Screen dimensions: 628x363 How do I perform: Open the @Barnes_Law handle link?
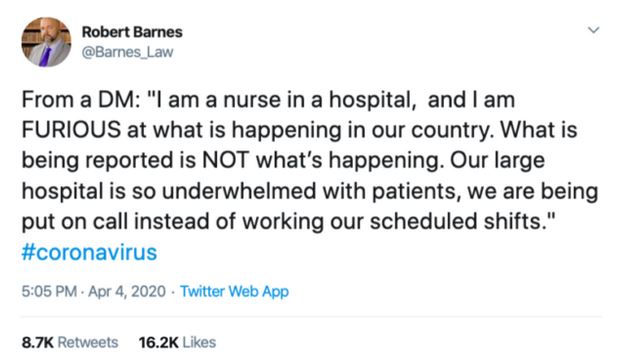tap(127, 52)
